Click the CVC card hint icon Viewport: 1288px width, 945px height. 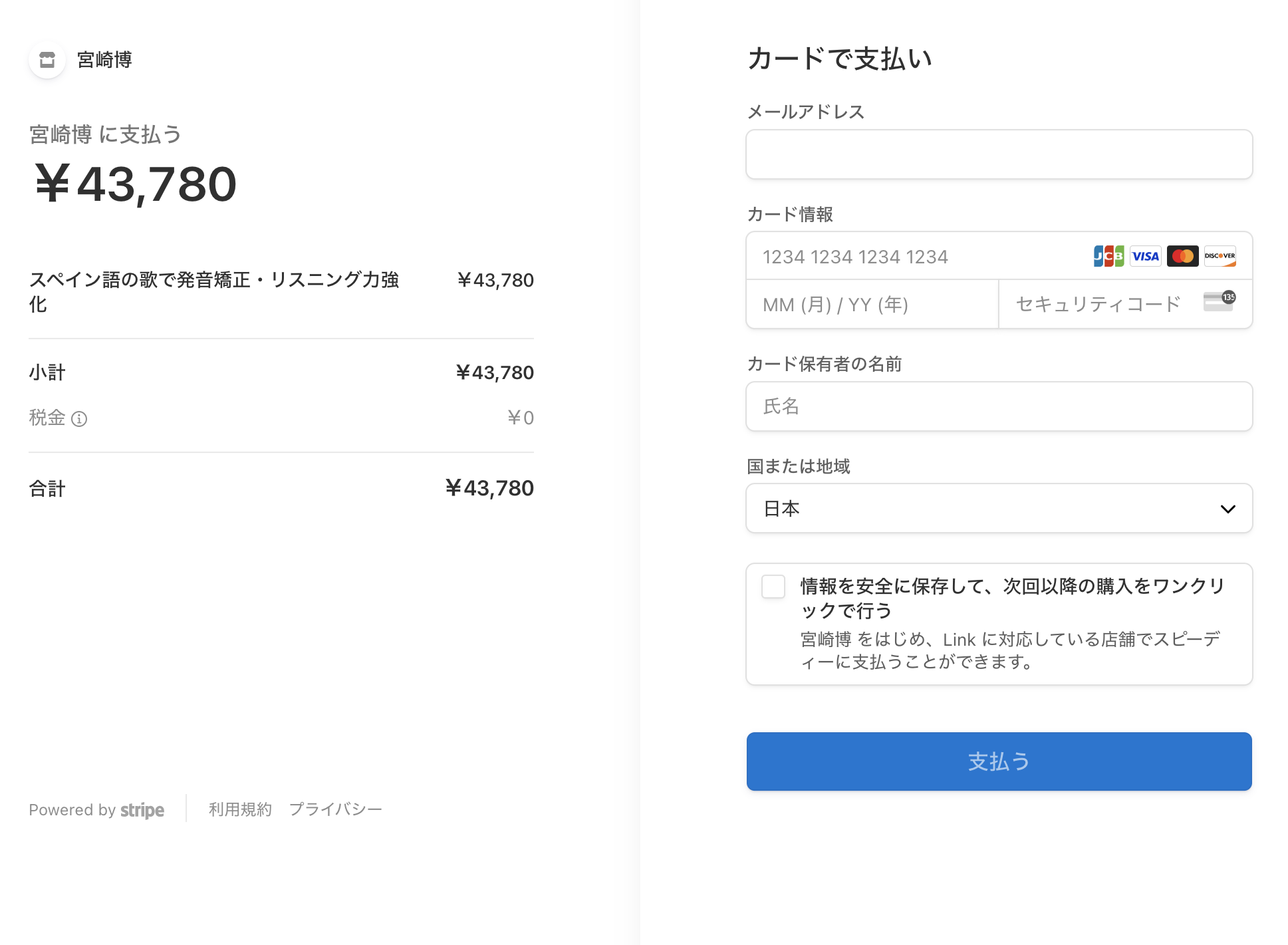pos(1220,301)
